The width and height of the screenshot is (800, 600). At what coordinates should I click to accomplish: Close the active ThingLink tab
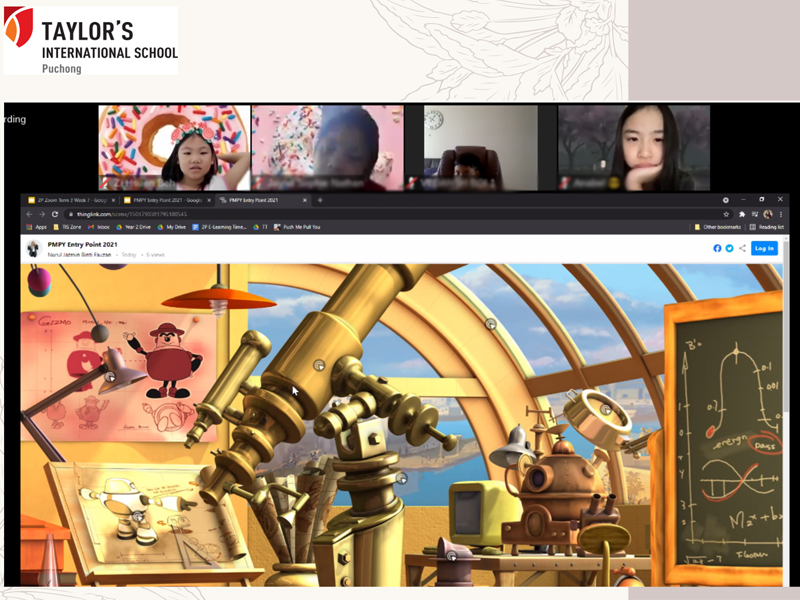coord(305,200)
